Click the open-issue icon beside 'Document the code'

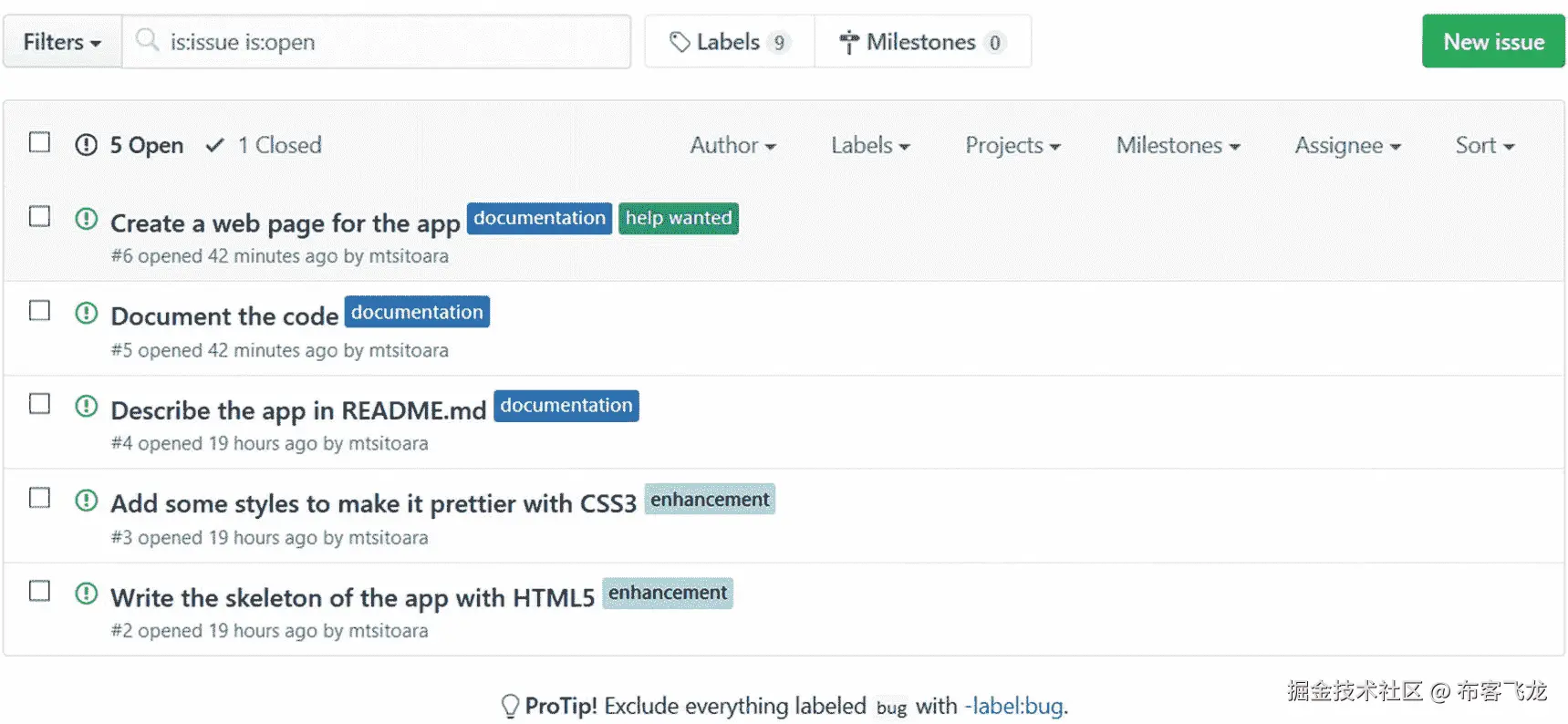[x=86, y=313]
